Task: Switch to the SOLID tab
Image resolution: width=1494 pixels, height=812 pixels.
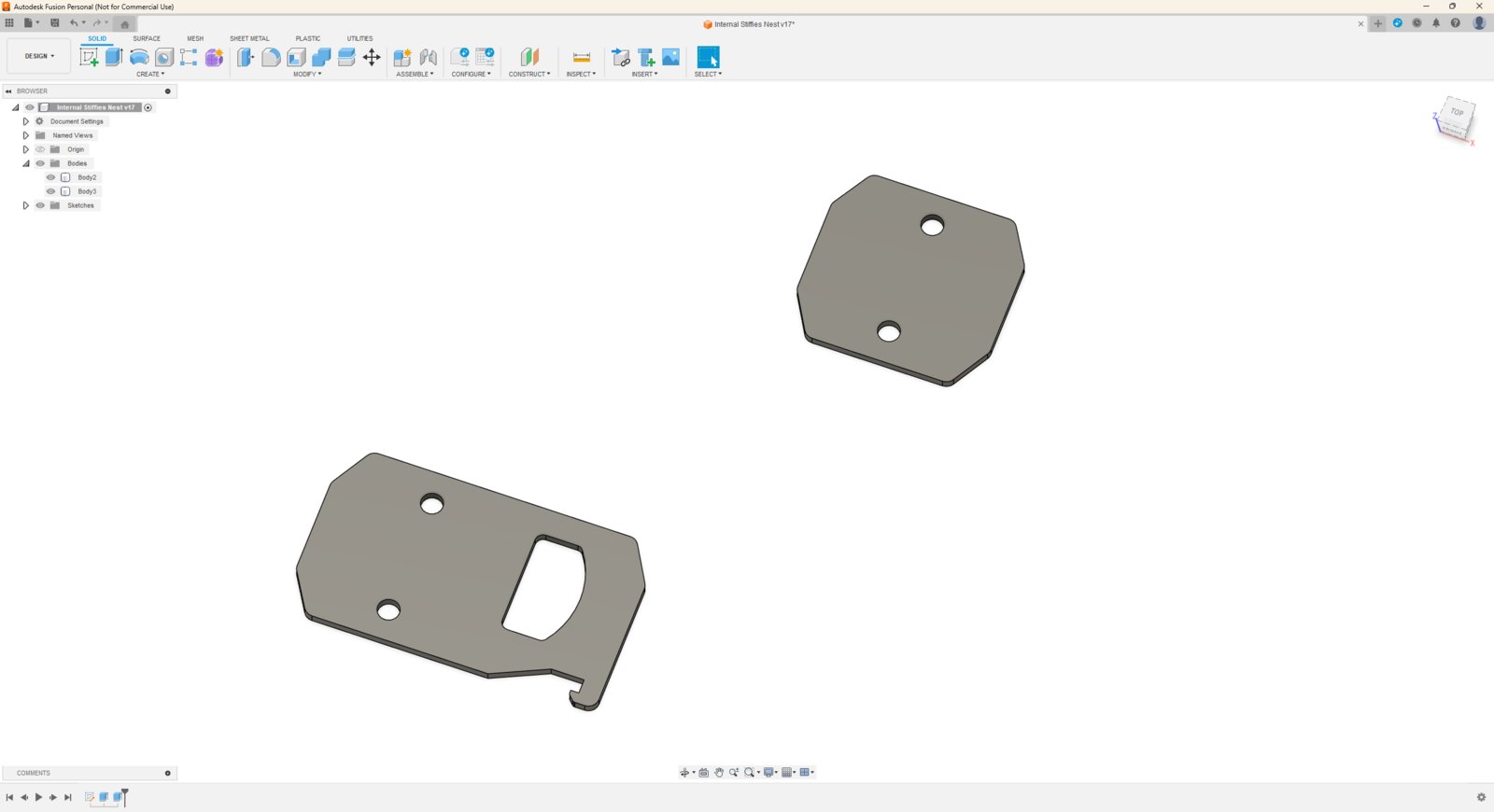Action: click(x=97, y=38)
